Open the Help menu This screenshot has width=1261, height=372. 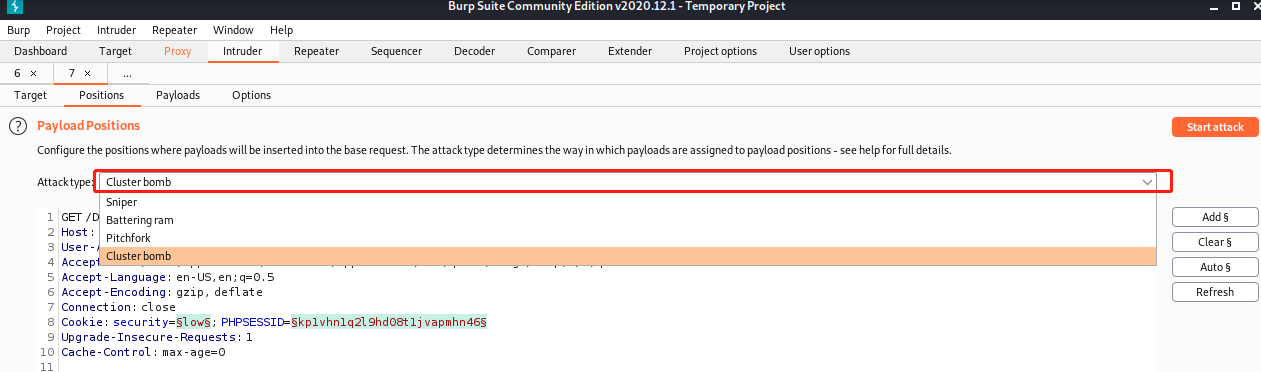281,31
